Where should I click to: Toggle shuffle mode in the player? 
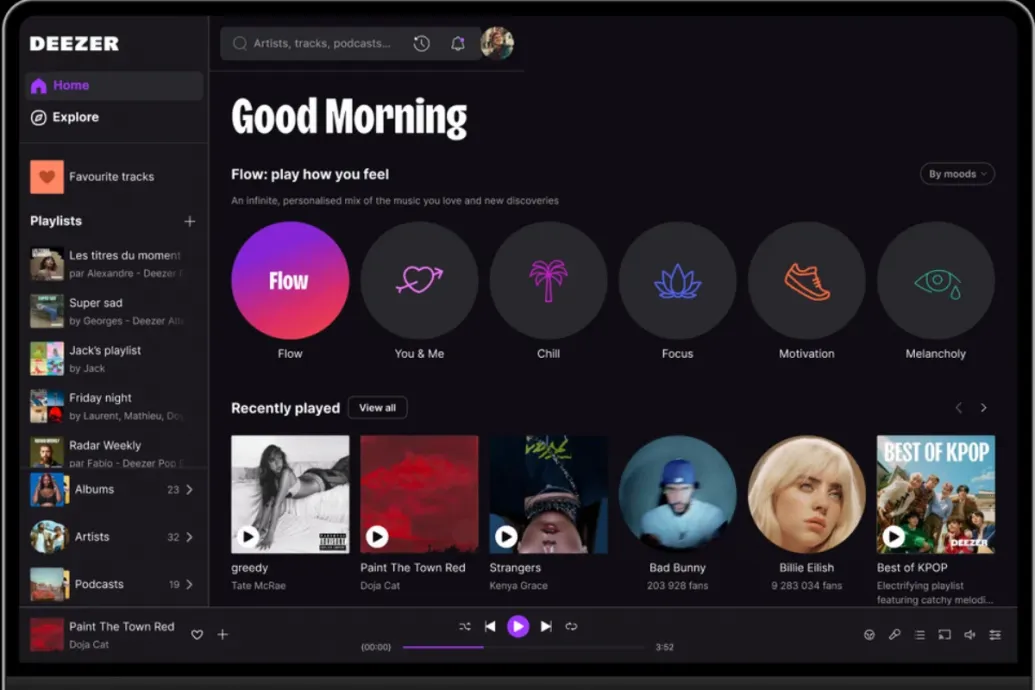pos(465,627)
